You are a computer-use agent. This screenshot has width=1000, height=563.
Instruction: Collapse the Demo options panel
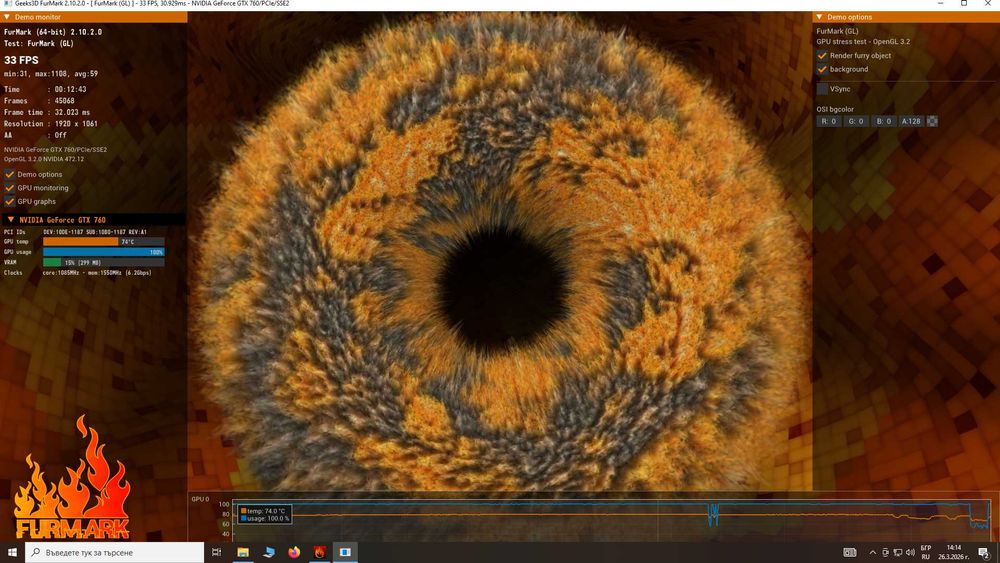click(820, 17)
